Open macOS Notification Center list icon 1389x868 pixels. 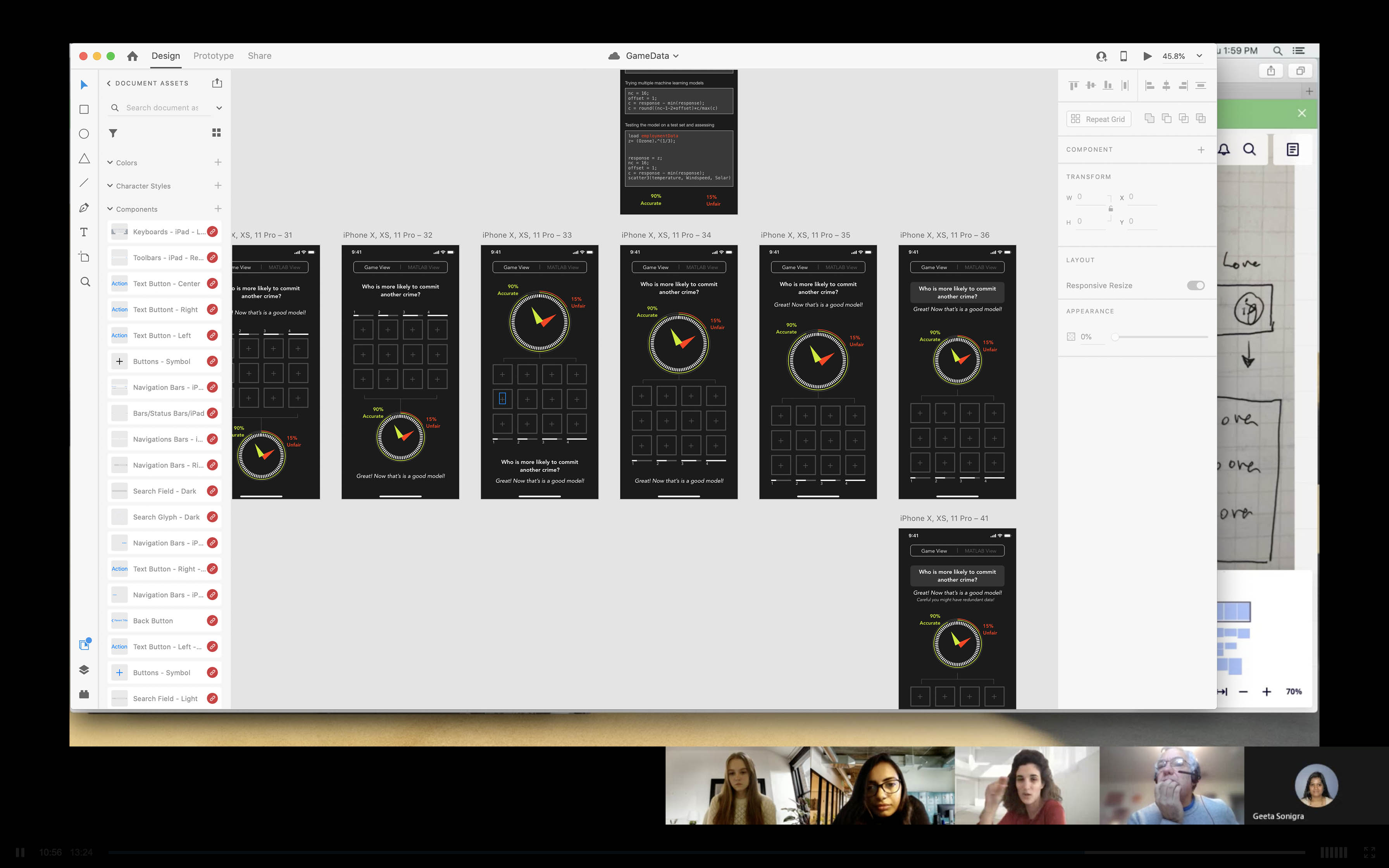[x=1298, y=50]
